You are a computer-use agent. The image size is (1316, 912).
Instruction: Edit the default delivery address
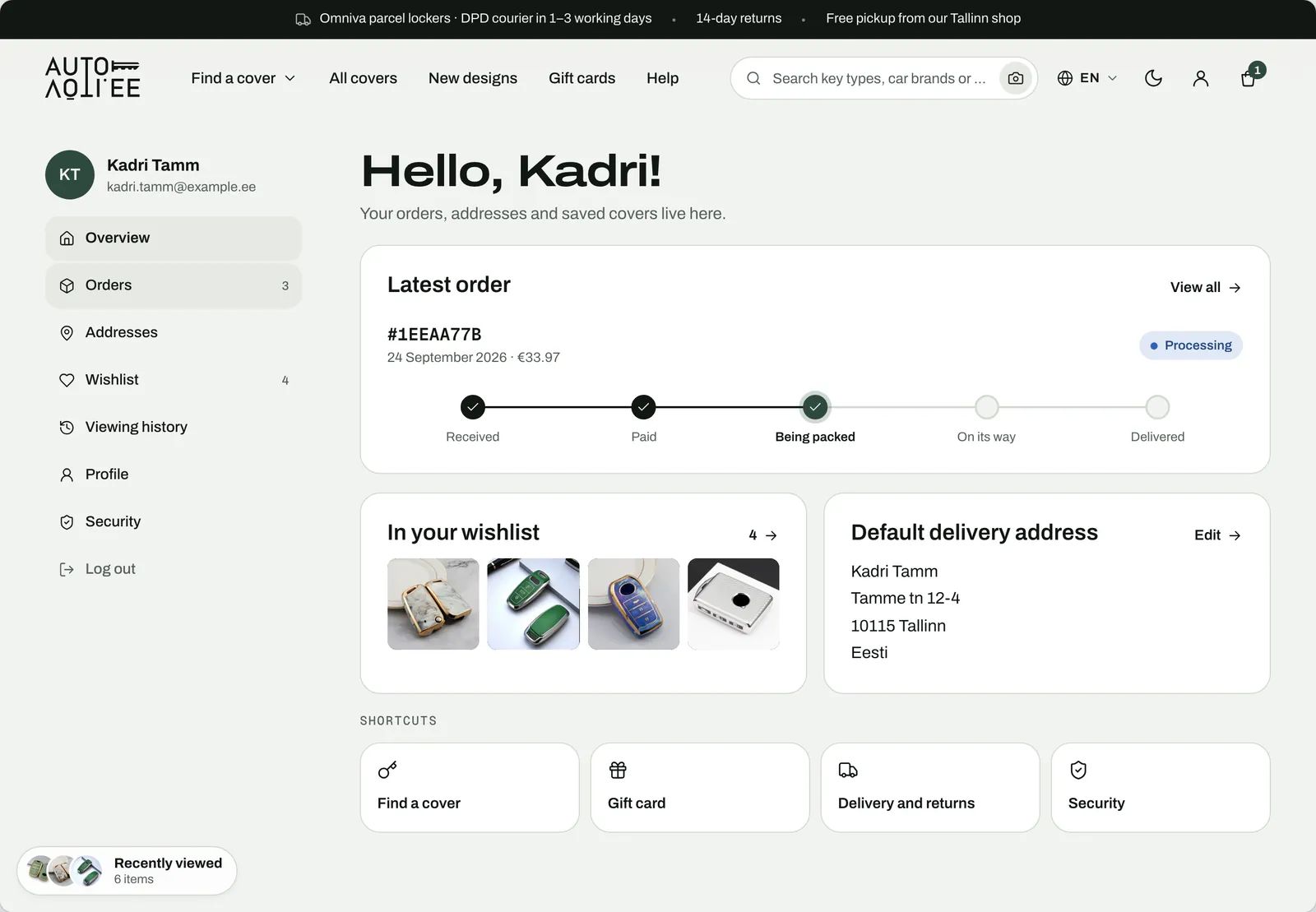(1217, 535)
